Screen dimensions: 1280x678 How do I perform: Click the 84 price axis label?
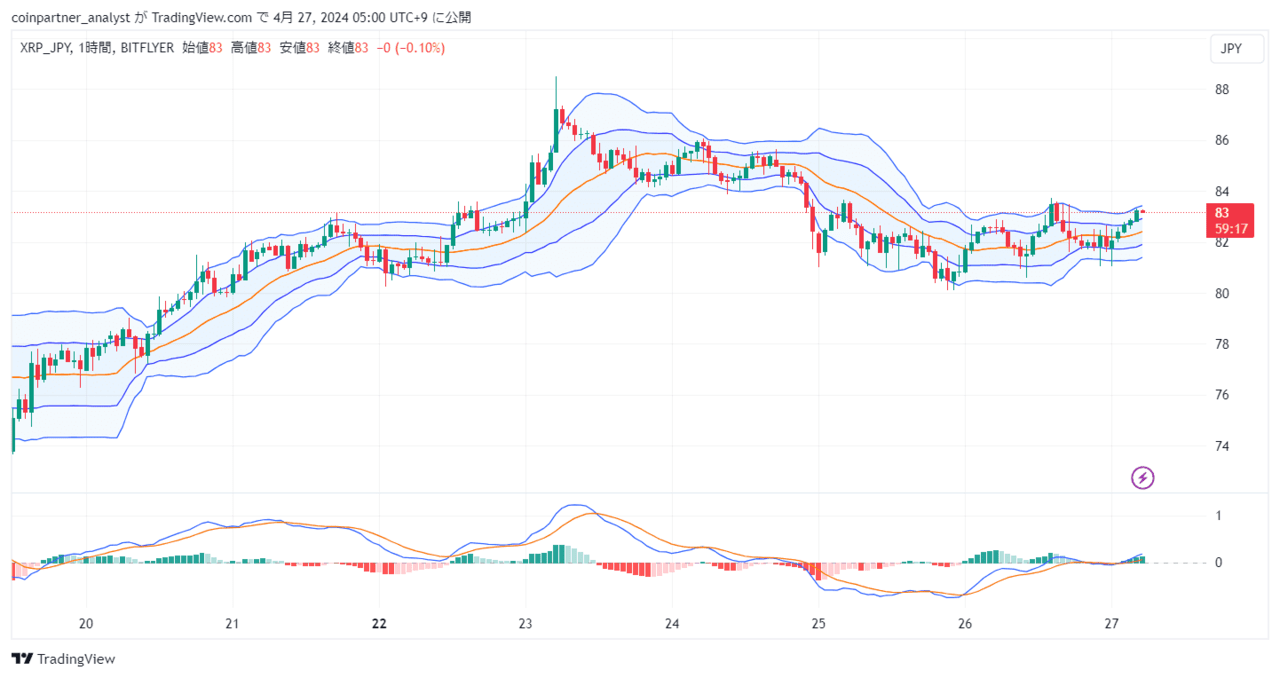1222,192
